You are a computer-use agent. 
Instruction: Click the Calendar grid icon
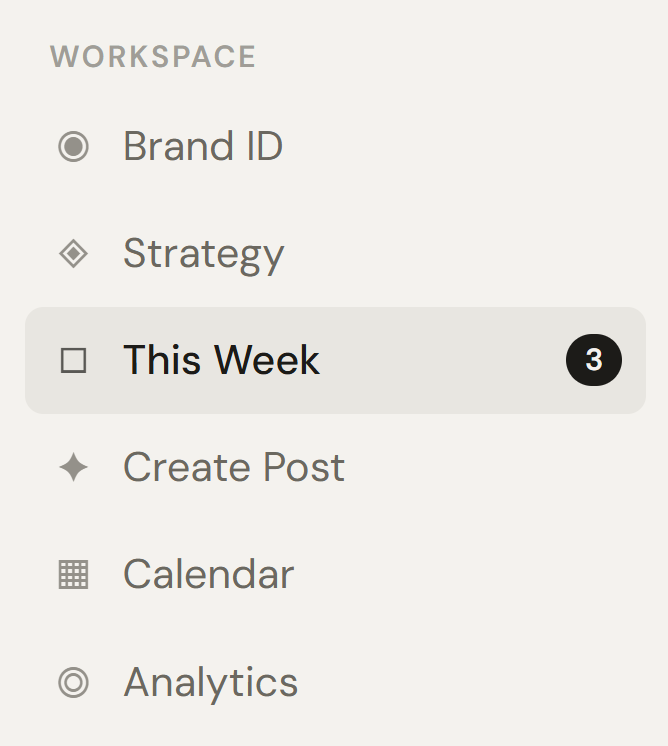(x=73, y=574)
